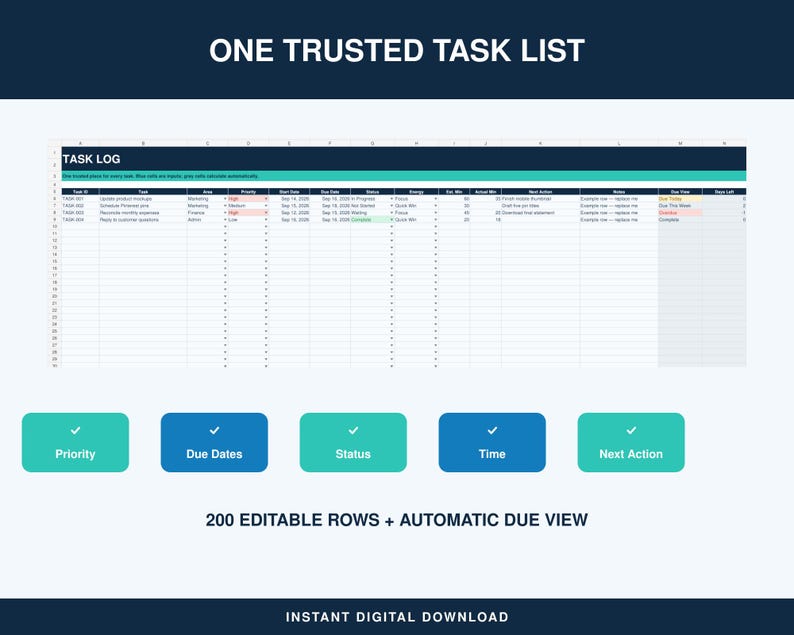Click the Priority column header cell
794x635 pixels.
(x=248, y=192)
